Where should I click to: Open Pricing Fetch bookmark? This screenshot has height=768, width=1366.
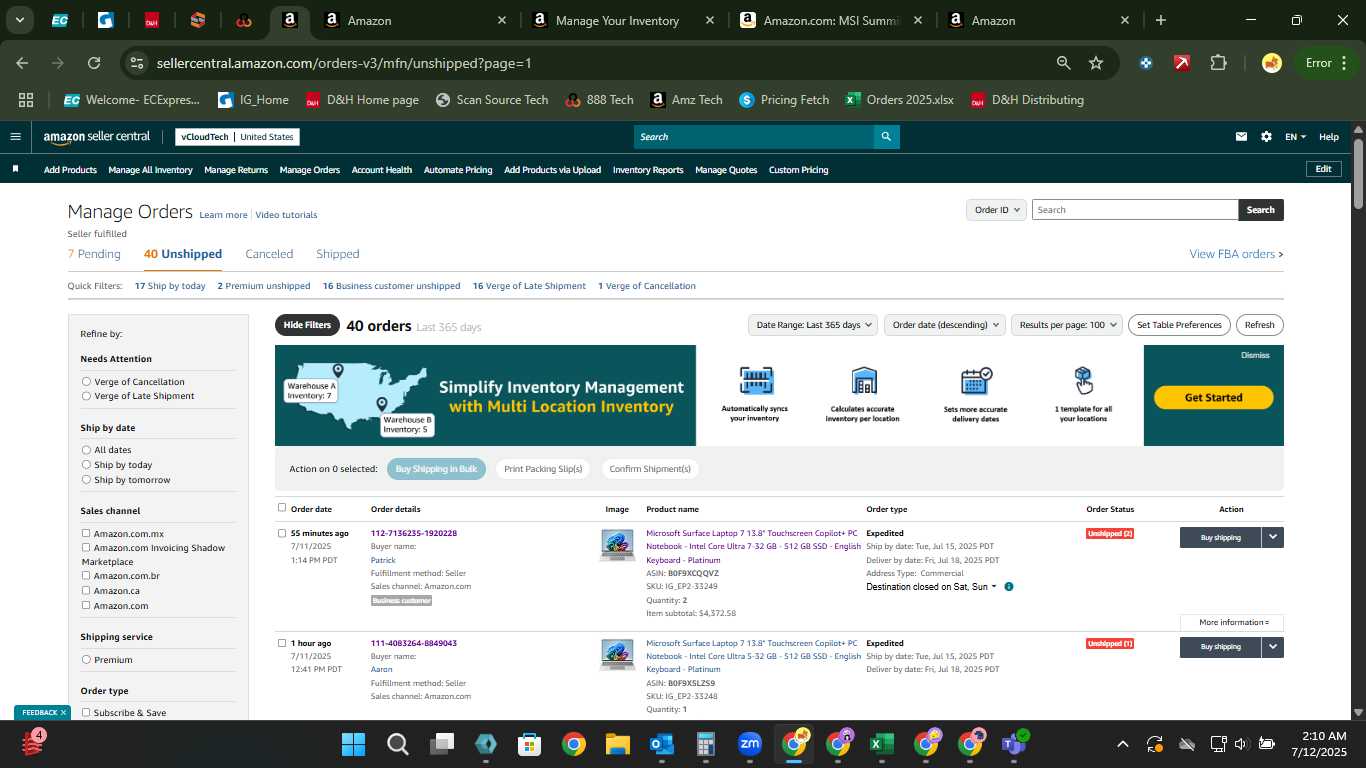[784, 100]
